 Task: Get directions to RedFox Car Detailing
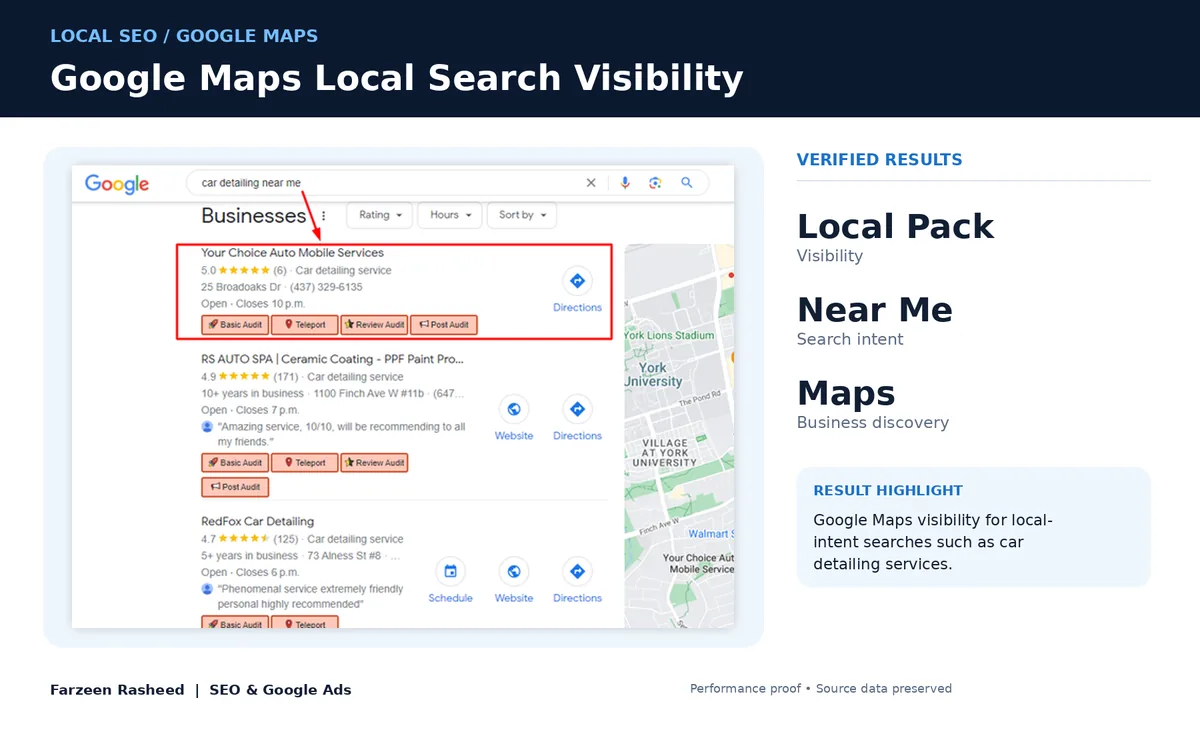(x=577, y=571)
